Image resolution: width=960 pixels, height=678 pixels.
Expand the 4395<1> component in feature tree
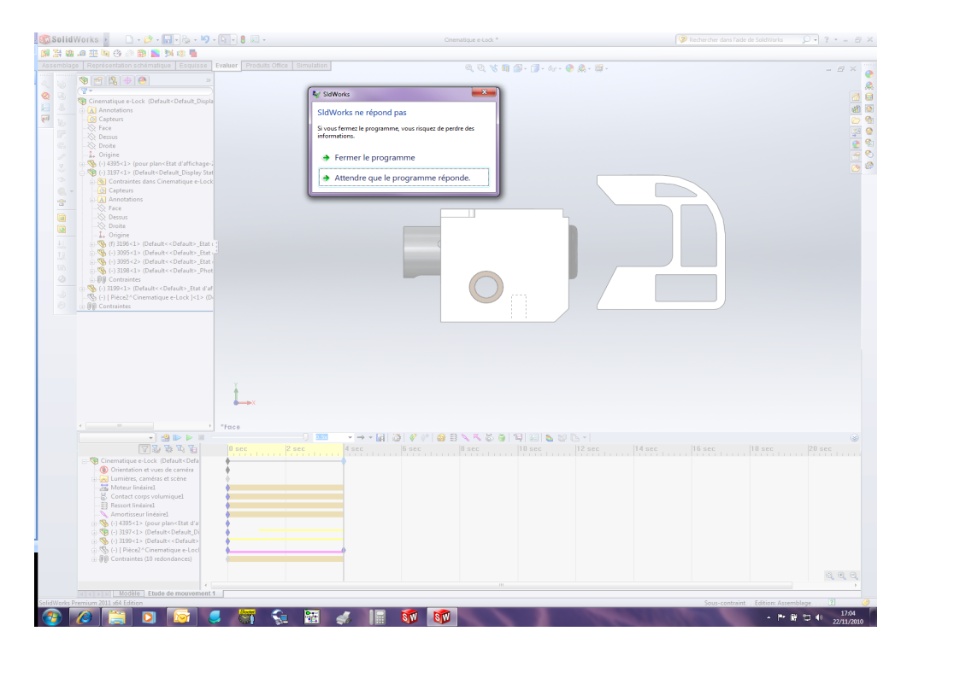click(83, 164)
